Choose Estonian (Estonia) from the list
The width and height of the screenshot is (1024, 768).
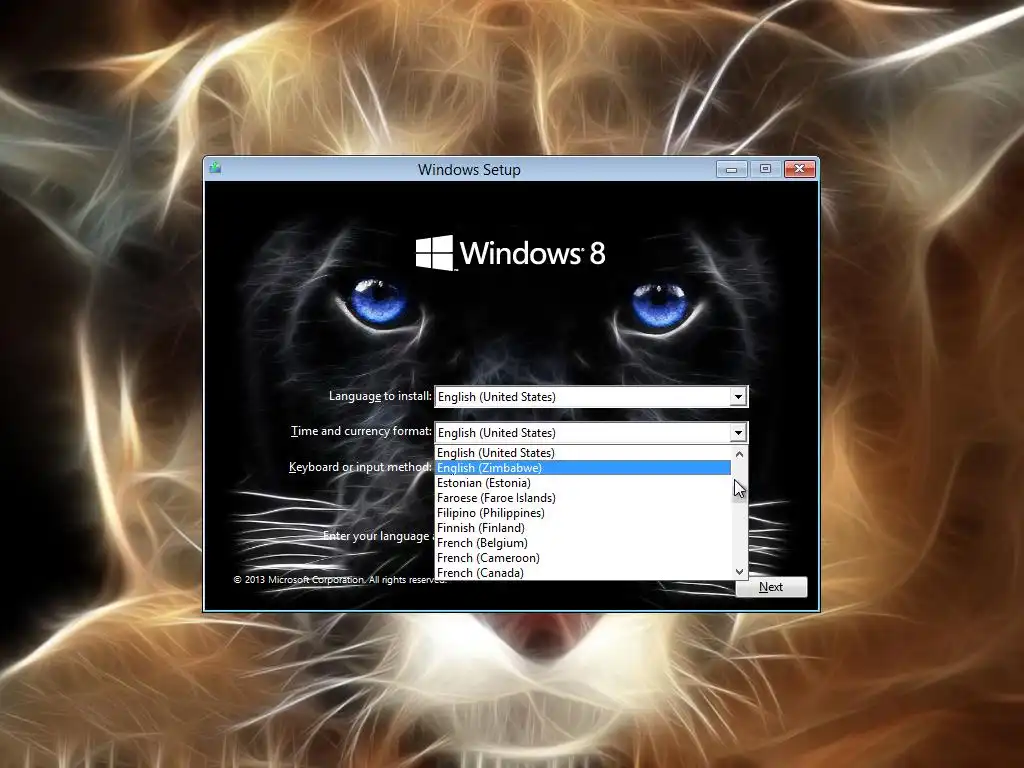583,483
